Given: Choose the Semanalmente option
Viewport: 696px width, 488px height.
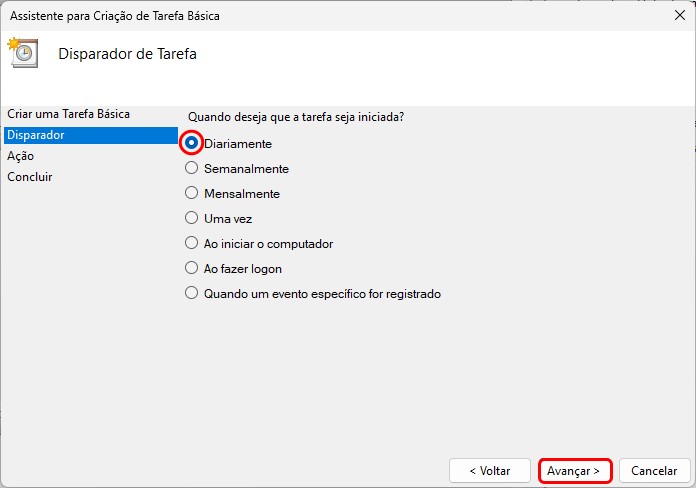Looking at the screenshot, I should 191,169.
